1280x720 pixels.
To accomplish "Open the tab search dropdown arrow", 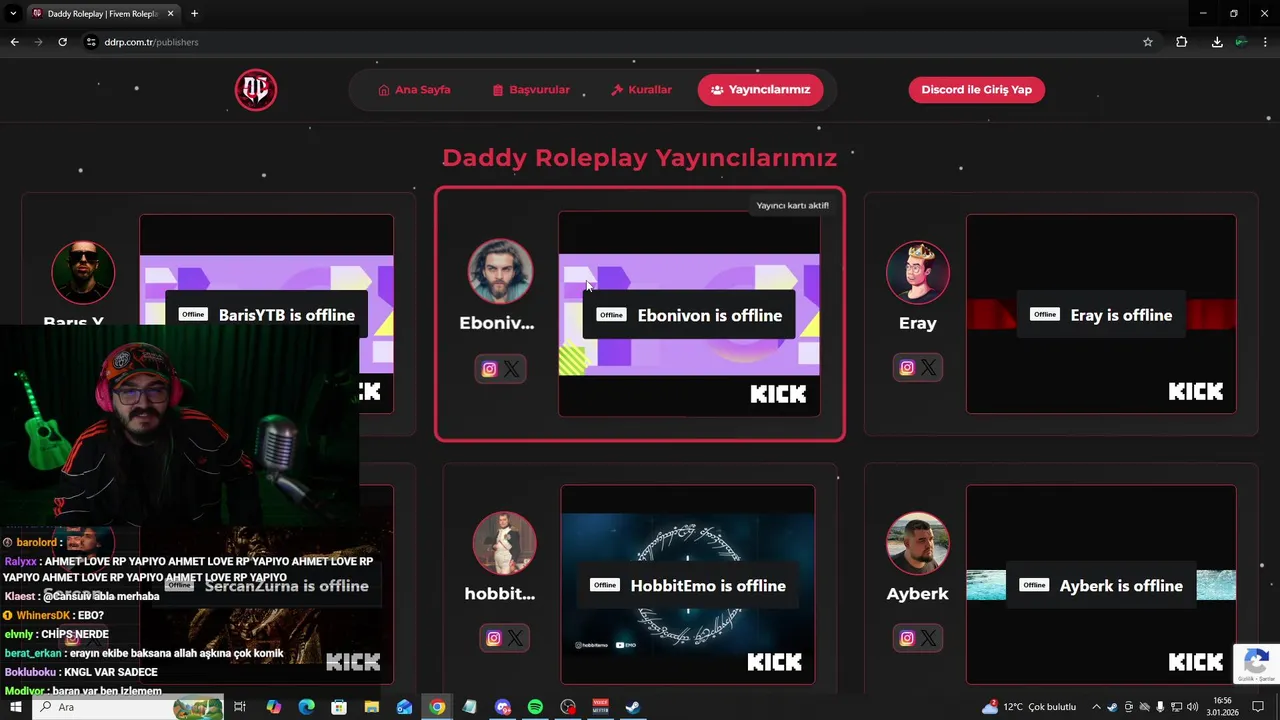I will click(13, 13).
